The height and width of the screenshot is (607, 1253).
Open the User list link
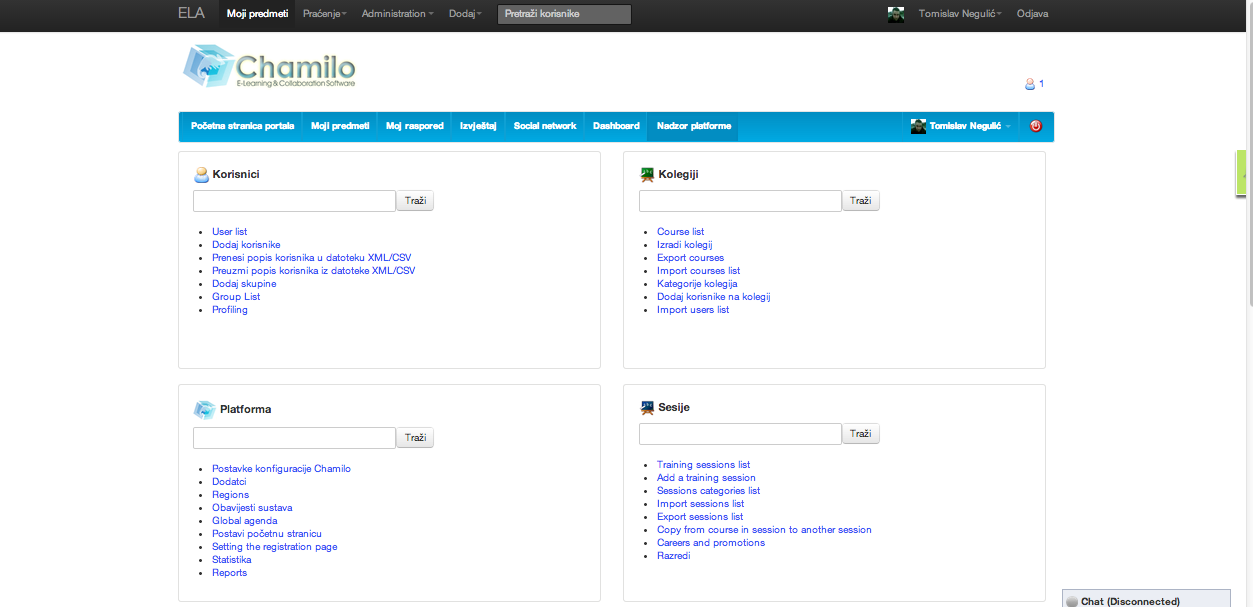click(x=229, y=232)
